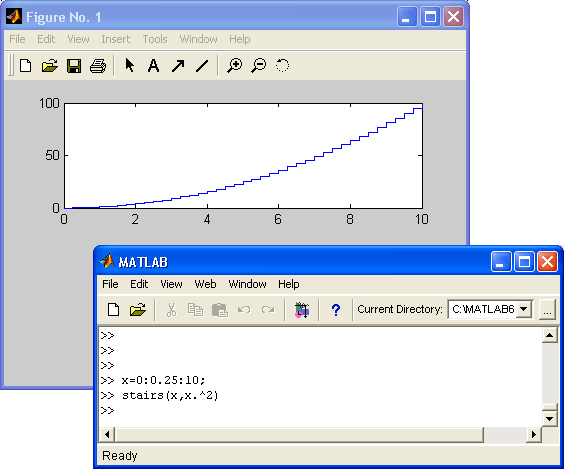The width and height of the screenshot is (564, 469).
Task: Pick the Insert Arrow tool
Action: (178, 66)
